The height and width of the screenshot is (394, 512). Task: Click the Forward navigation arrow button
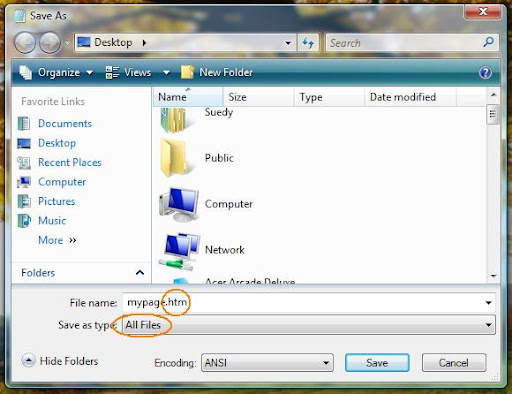(50, 43)
